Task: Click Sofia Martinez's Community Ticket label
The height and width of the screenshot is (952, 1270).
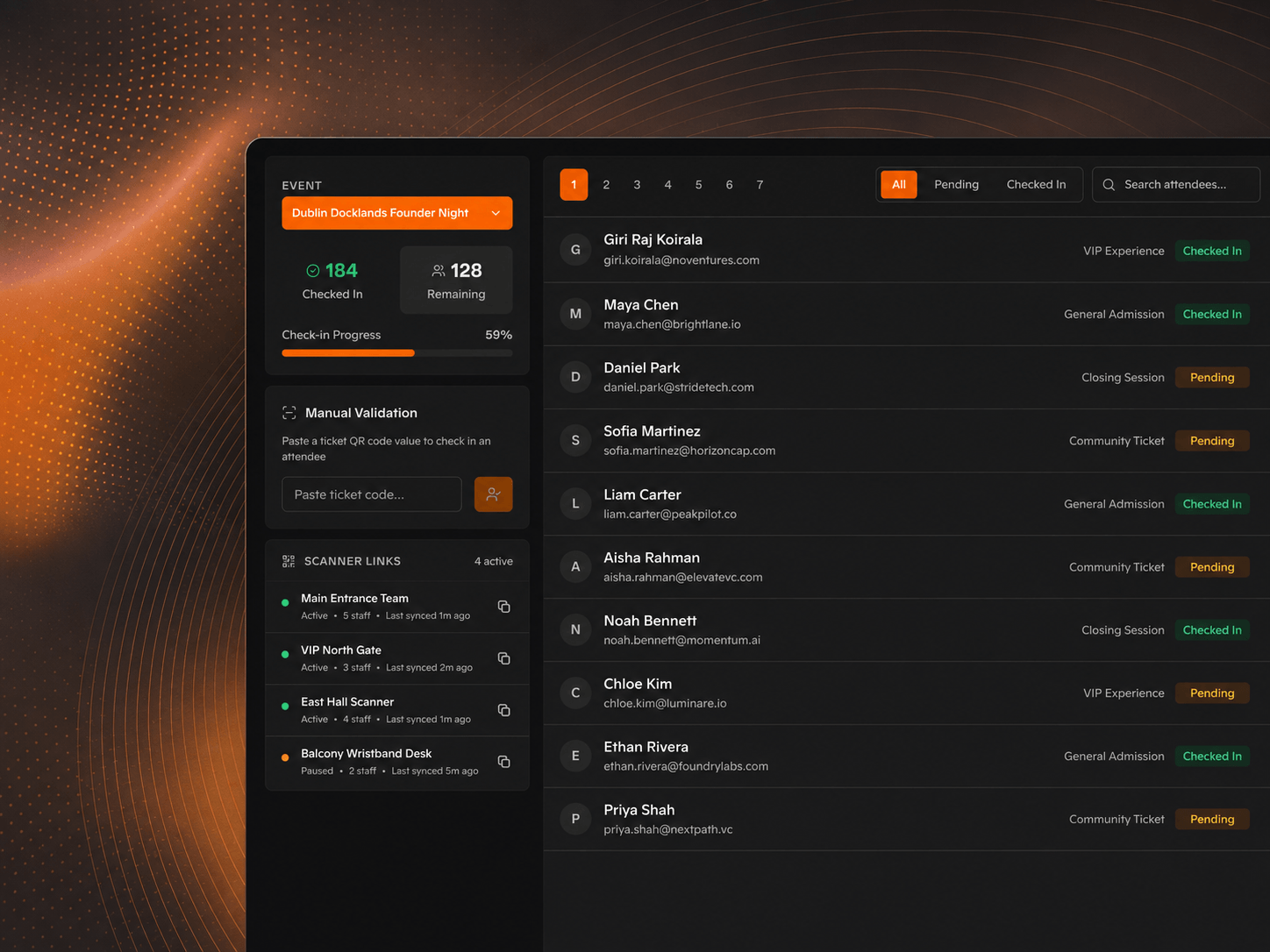Action: pyautogui.click(x=1117, y=441)
